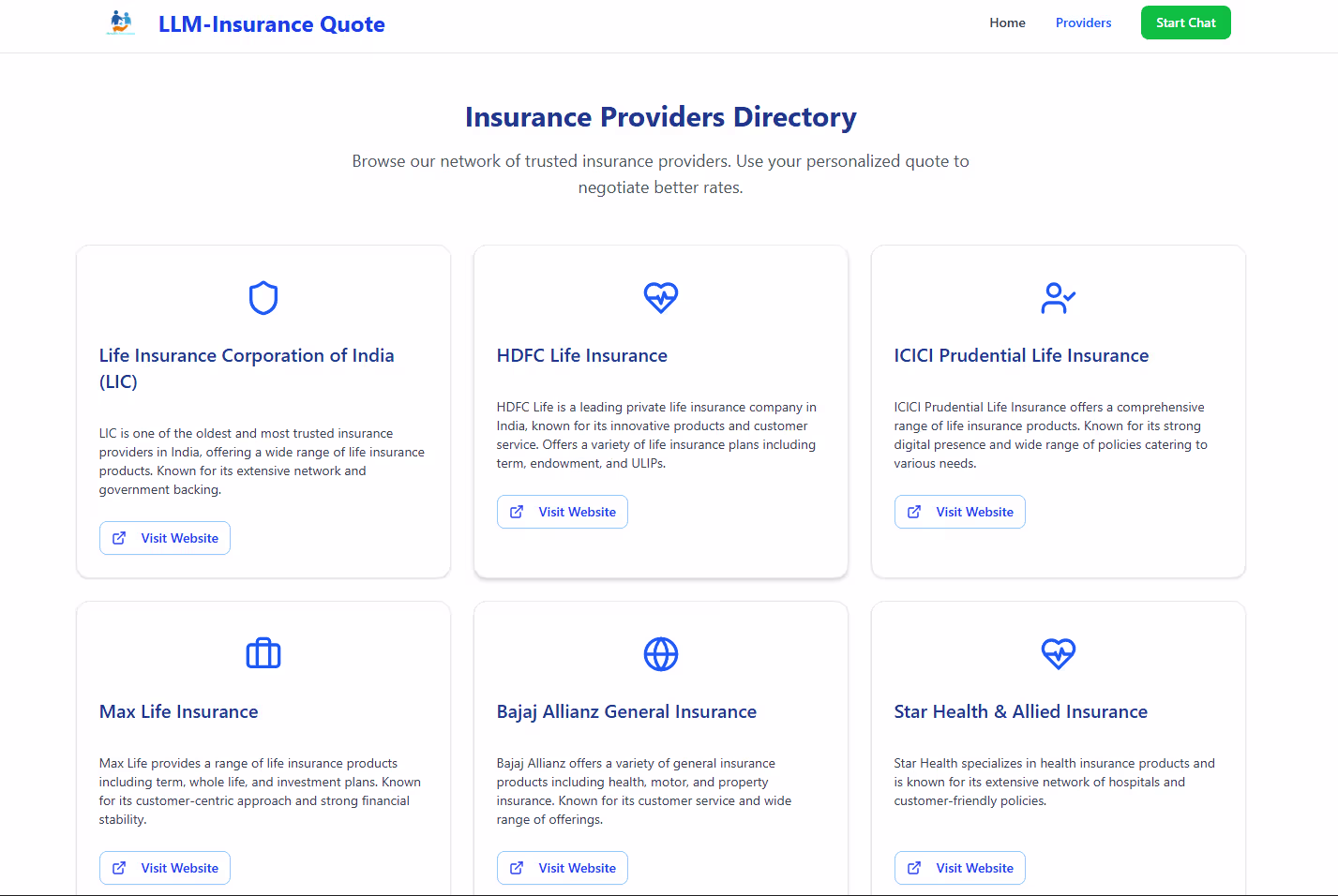The image size is (1338, 896).
Task: Visit the Bajaj Allianz website
Action: pyautogui.click(x=562, y=867)
